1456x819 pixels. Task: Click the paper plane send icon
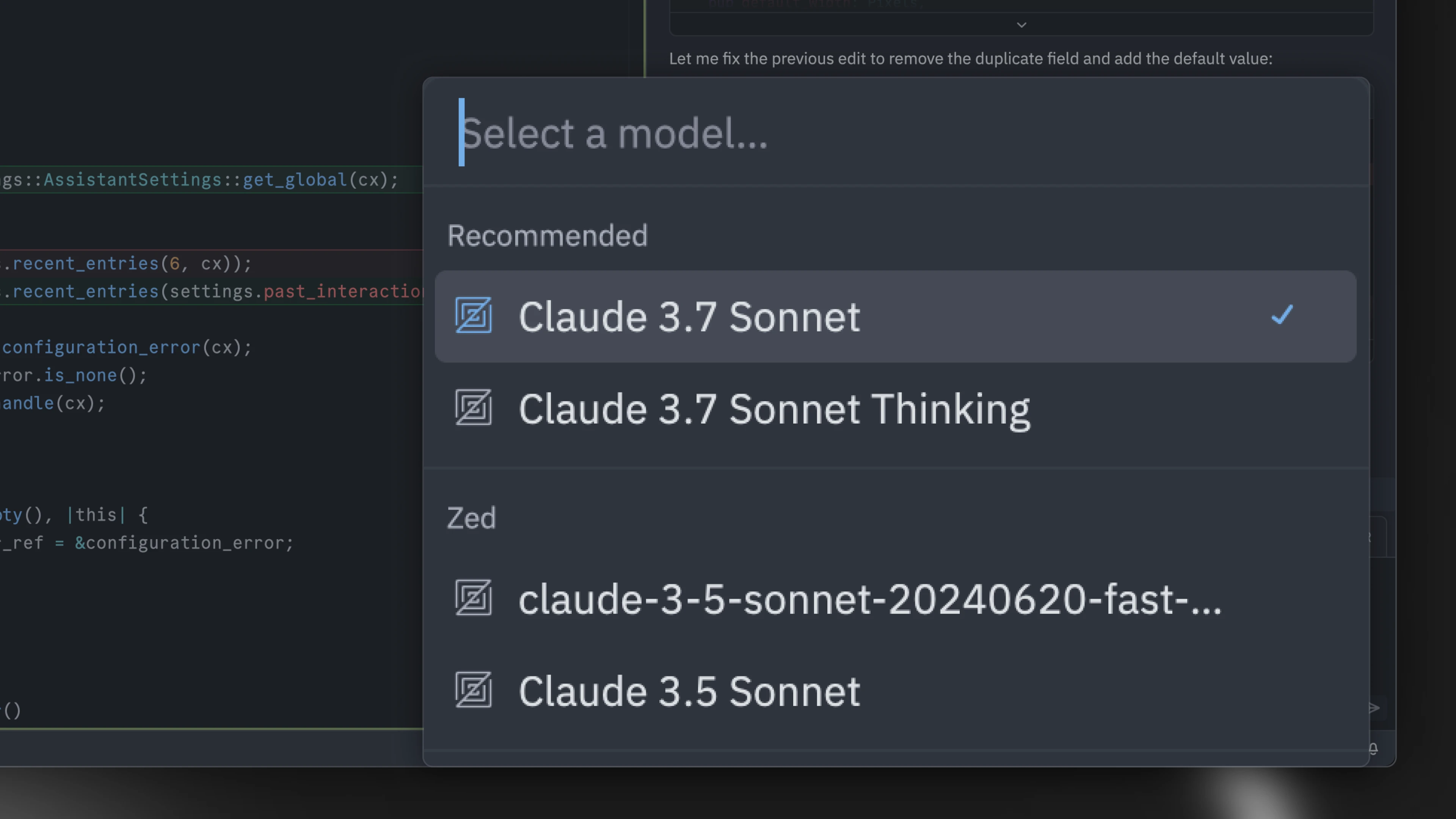click(1374, 708)
